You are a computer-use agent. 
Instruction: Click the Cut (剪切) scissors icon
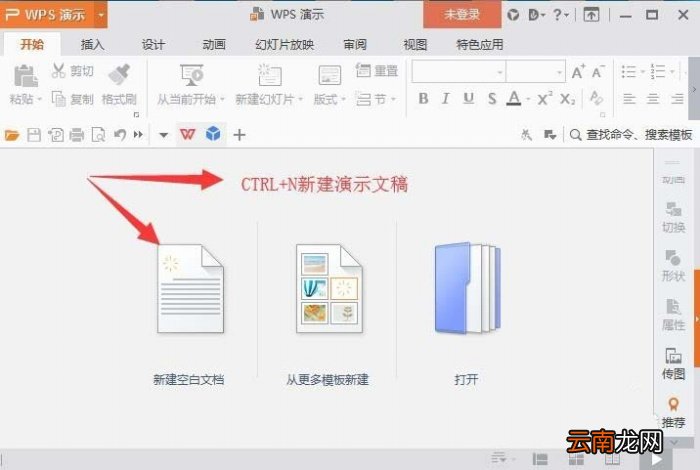coord(58,71)
